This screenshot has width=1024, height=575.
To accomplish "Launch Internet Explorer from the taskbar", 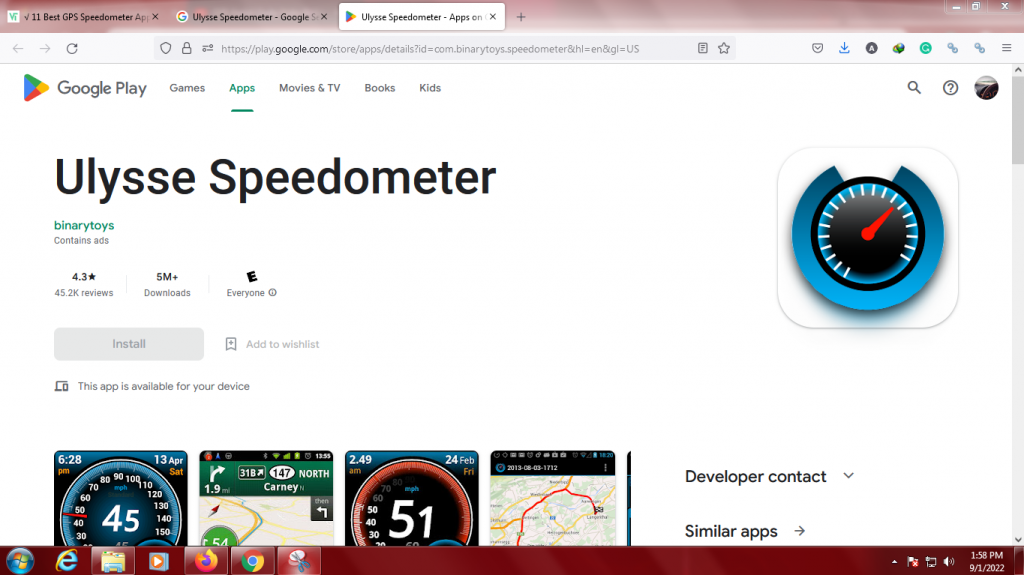I will [67, 561].
